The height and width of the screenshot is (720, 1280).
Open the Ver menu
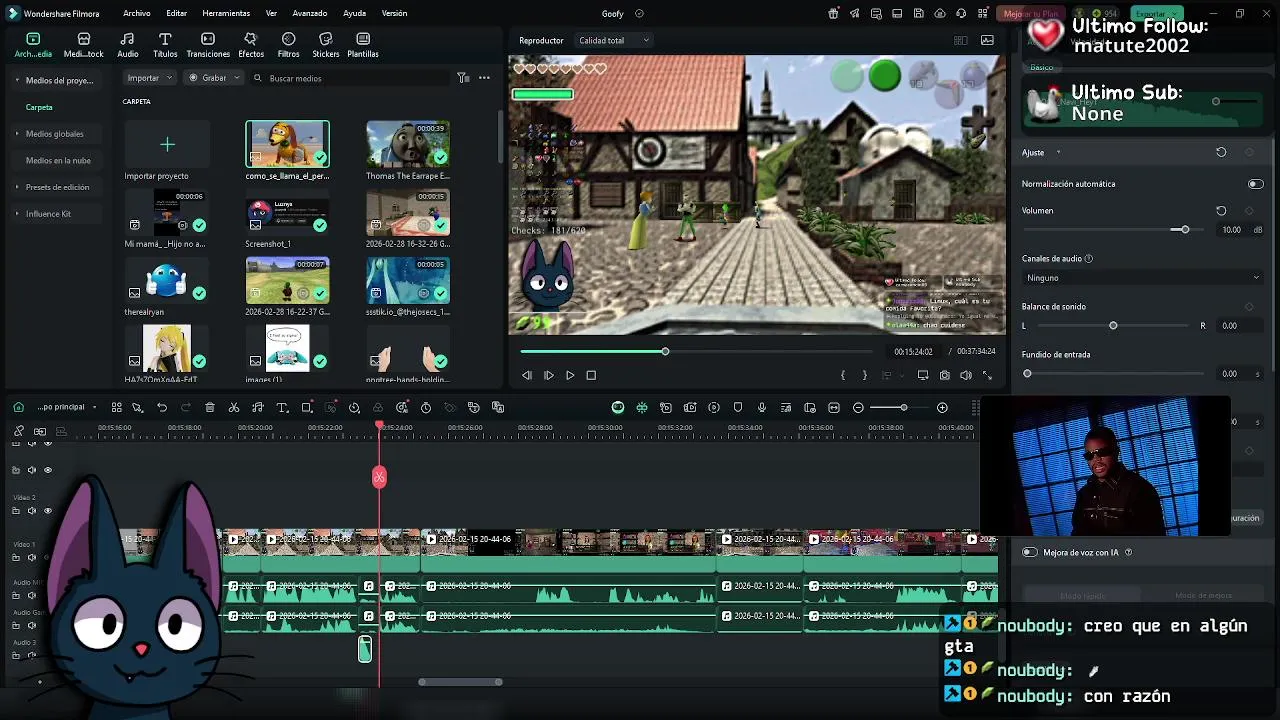pyautogui.click(x=271, y=14)
